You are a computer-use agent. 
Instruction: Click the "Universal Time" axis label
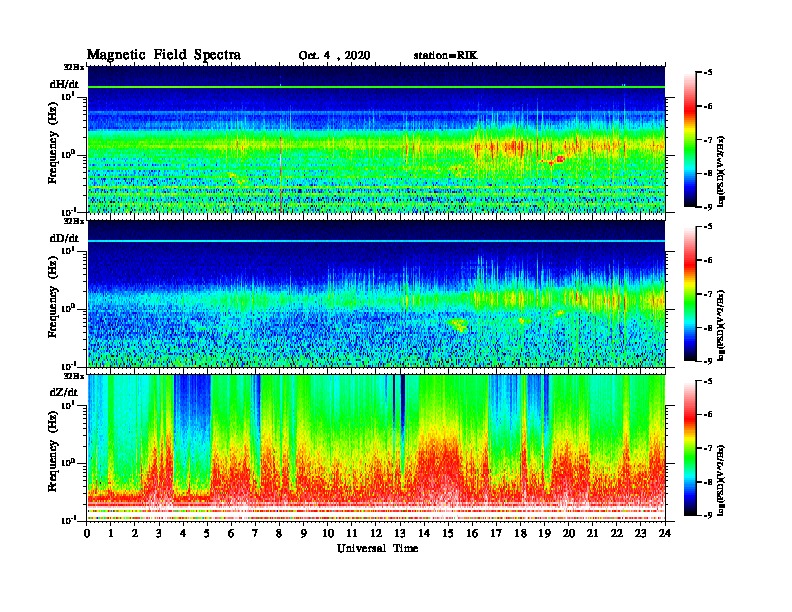coord(377,548)
